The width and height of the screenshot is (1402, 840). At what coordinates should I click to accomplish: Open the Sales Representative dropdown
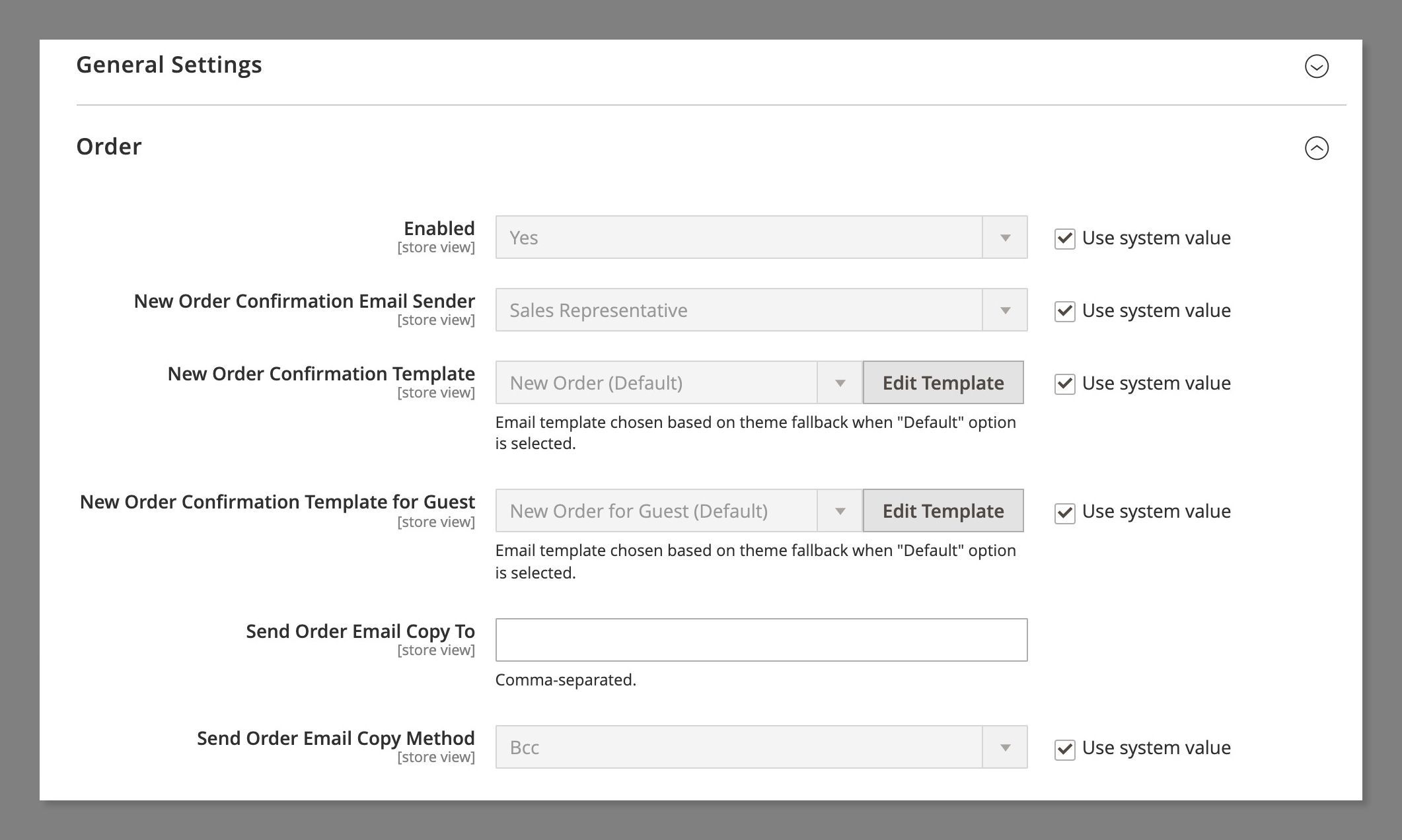point(738,310)
